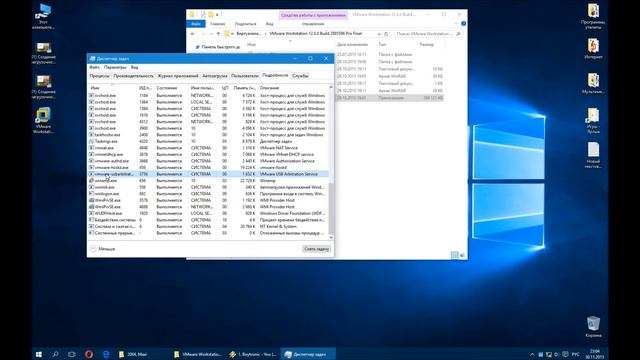This screenshot has width=640, height=360.
Task: Select the wininit.exe process row
Action: pos(208,187)
